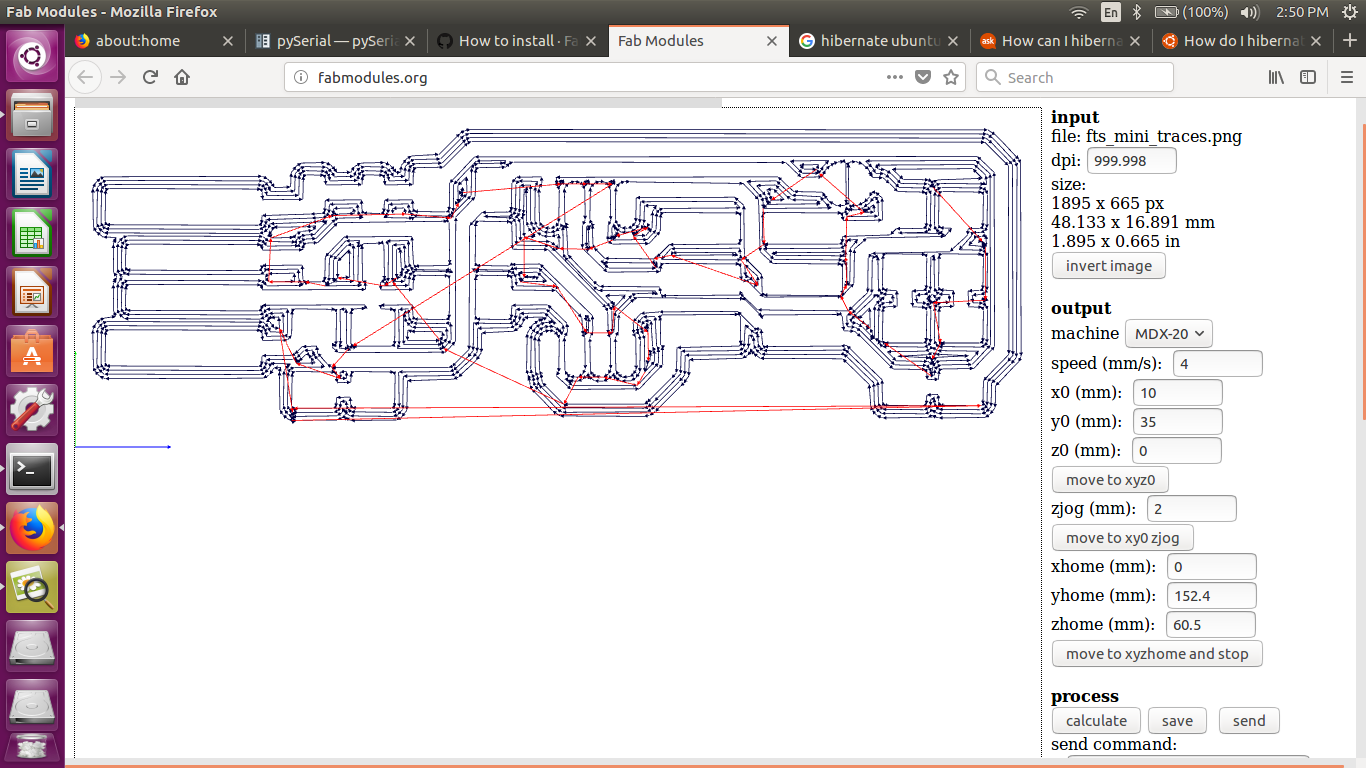Open the Wi-Fi network indicator
Image resolution: width=1366 pixels, height=768 pixels.
pyautogui.click(x=1078, y=12)
